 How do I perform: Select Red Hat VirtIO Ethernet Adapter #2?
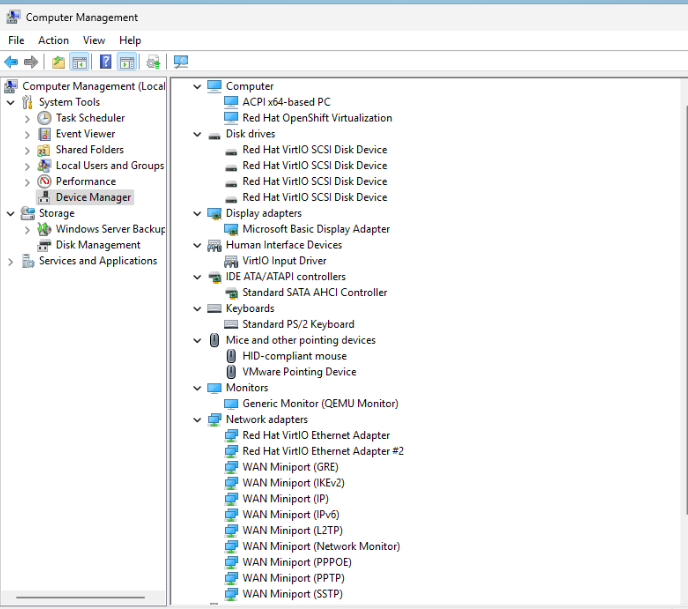point(323,451)
